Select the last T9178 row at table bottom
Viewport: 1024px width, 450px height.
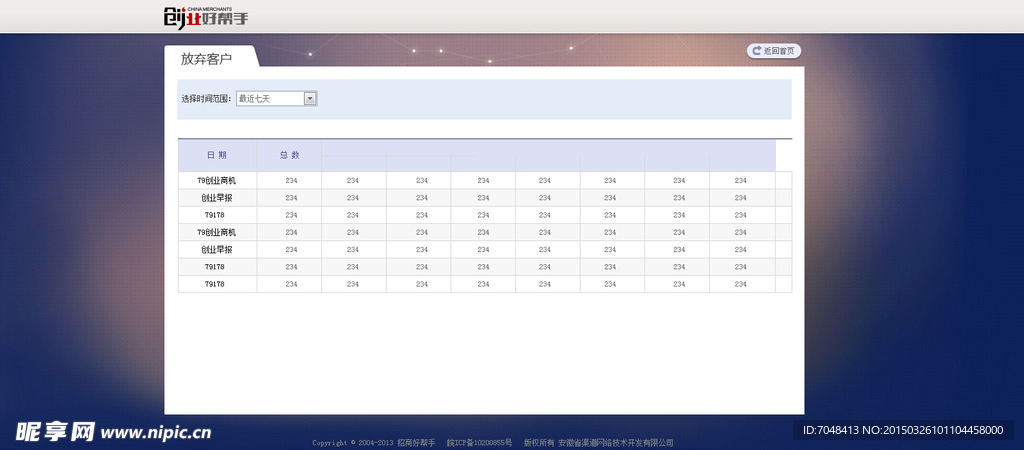tap(215, 284)
